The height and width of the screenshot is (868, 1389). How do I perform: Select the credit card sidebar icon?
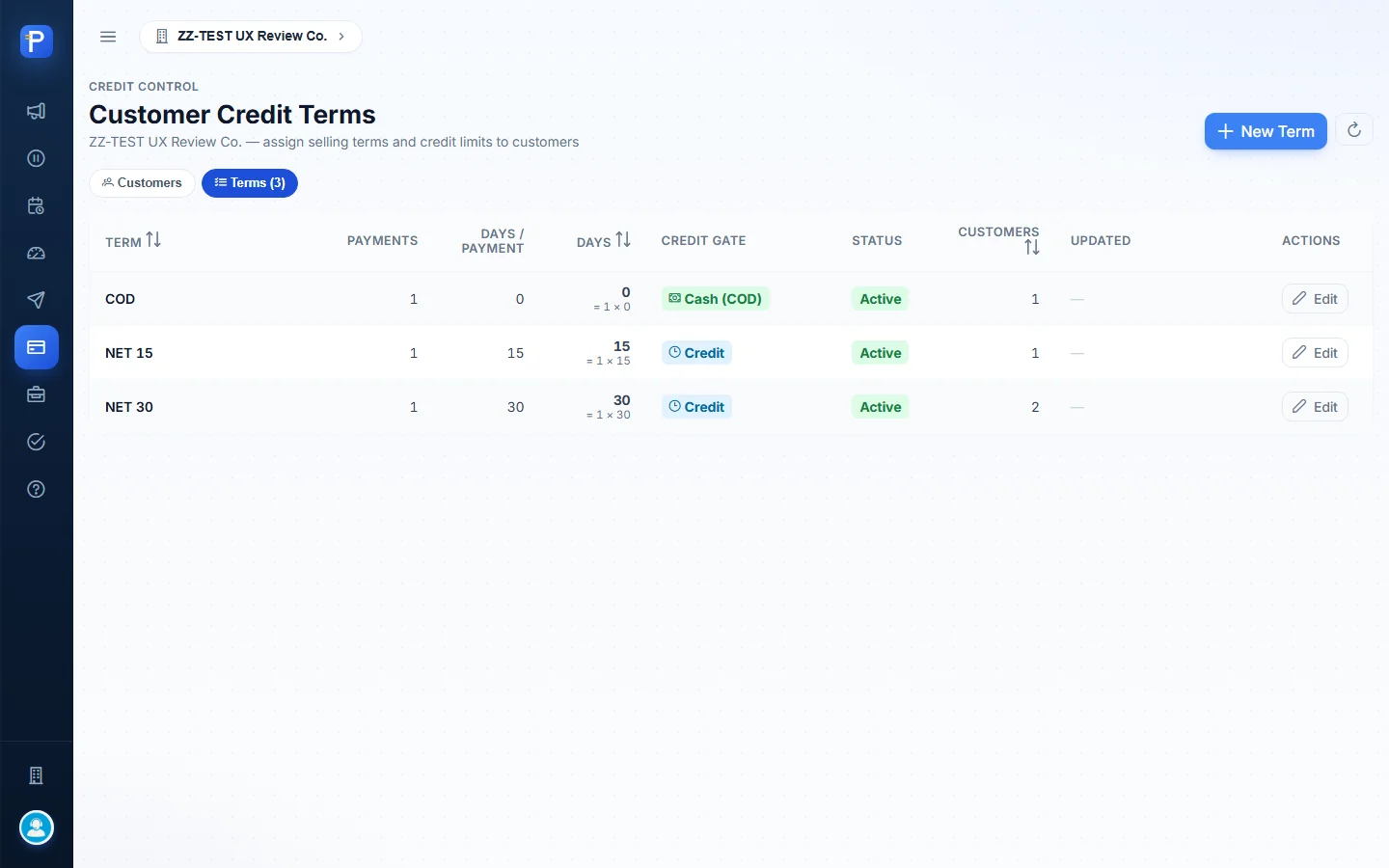[37, 347]
